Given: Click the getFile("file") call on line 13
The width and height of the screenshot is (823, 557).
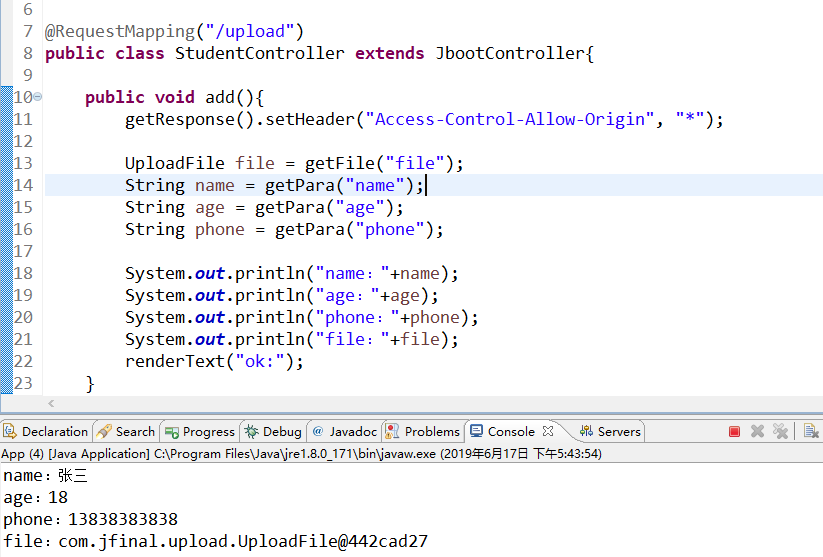Looking at the screenshot, I should (379, 163).
